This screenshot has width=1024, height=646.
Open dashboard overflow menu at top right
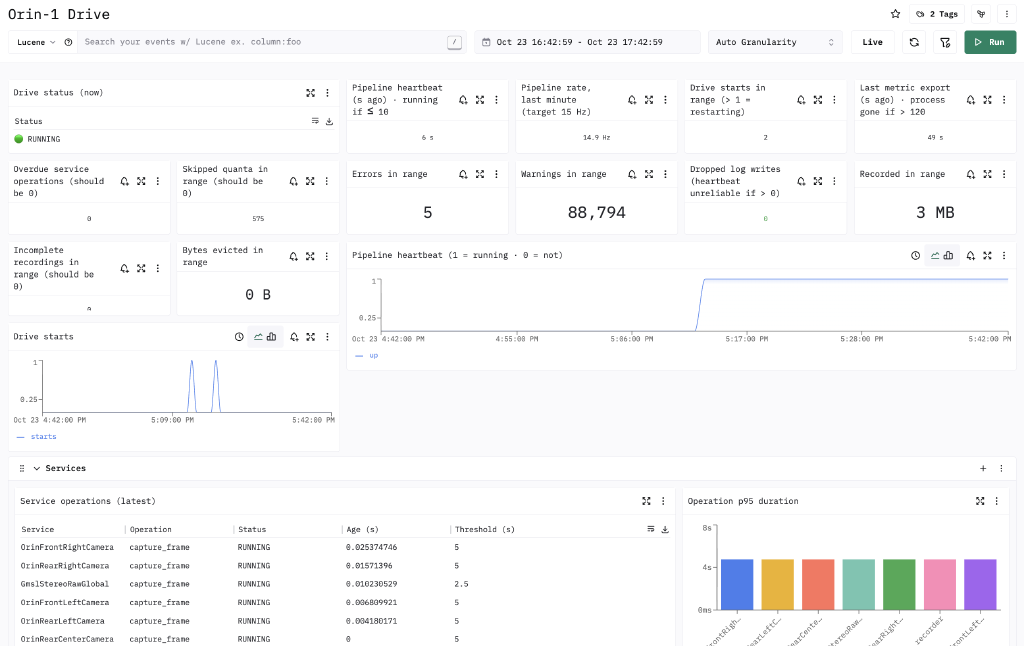click(1006, 14)
